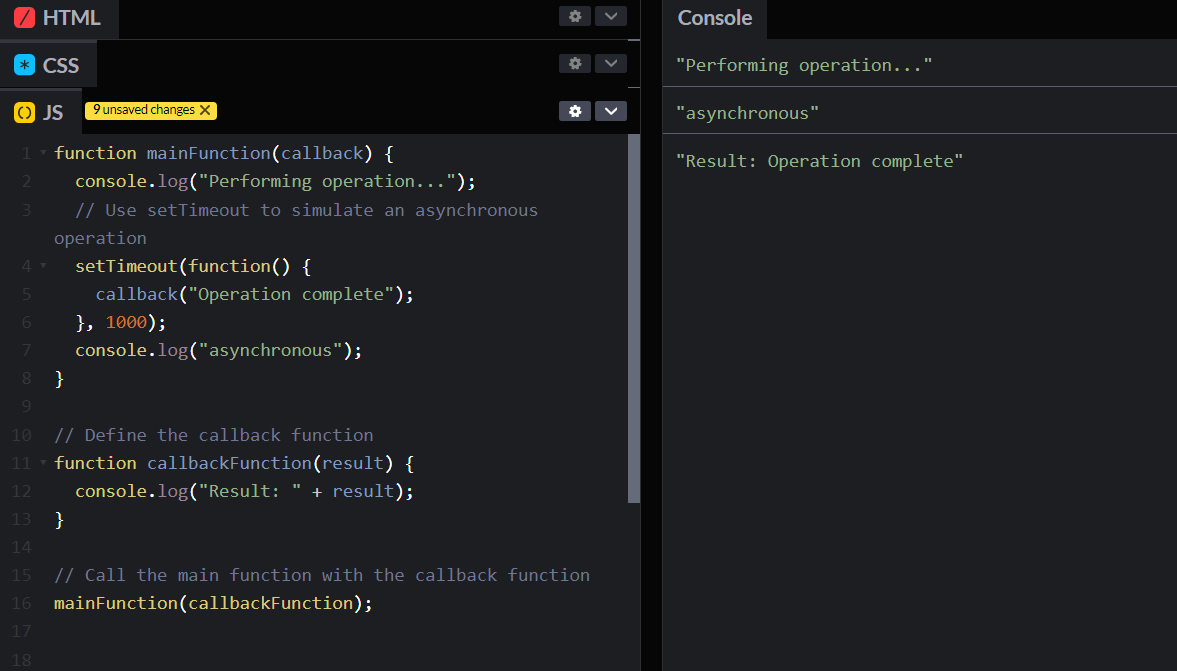The image size is (1177, 671).
Task: Click line 16 mainFunction(callbackFunction) call
Action: [x=213, y=603]
